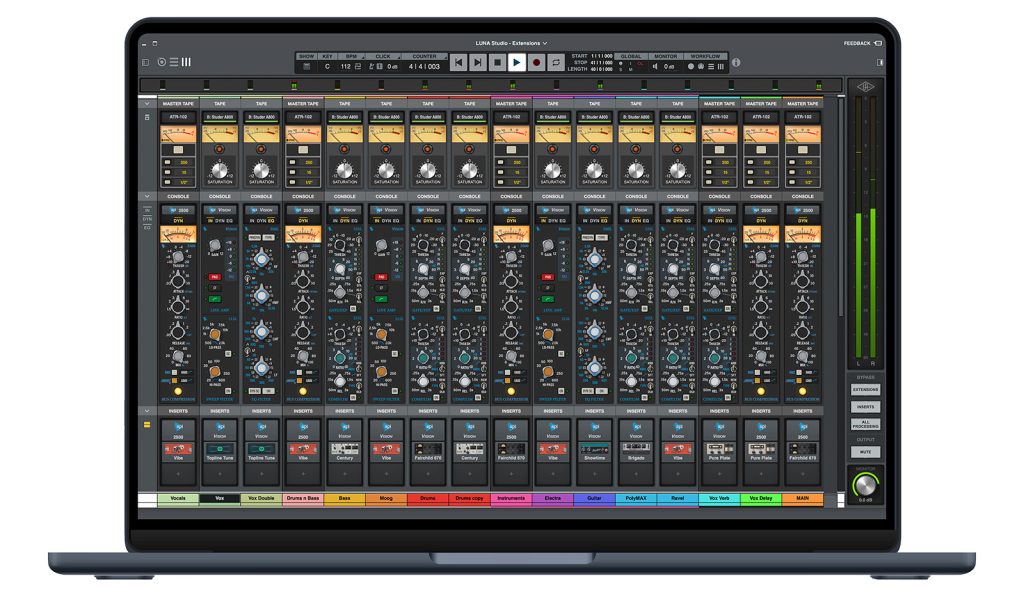Click the metronome click icon
Viewport: 1024px width, 597px height.
pyautogui.click(x=372, y=67)
